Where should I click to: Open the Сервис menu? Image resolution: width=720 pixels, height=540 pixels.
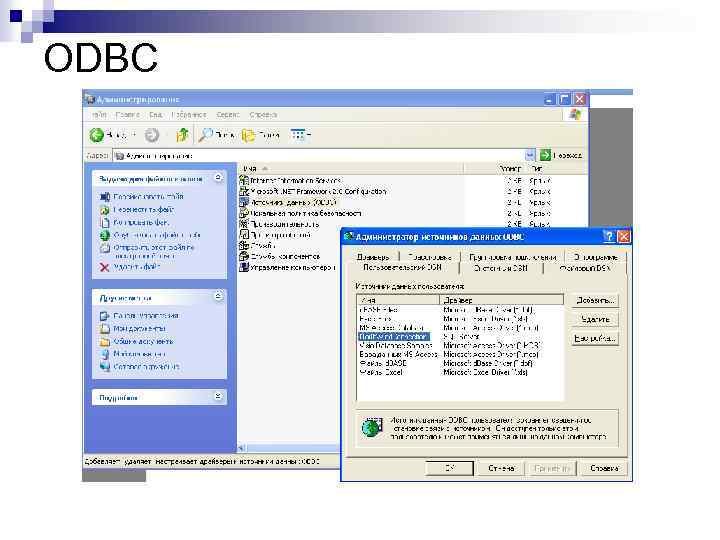(x=228, y=114)
